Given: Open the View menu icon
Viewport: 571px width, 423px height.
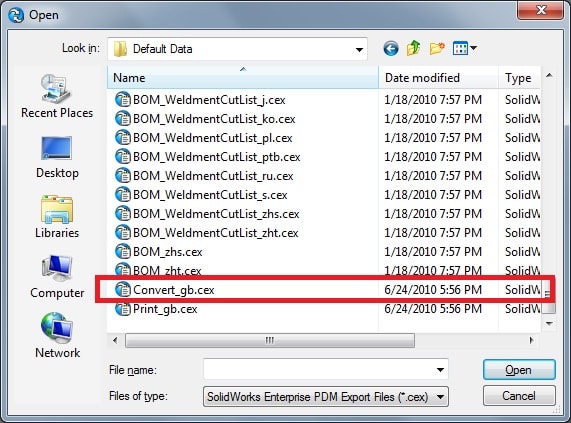Looking at the screenshot, I should pos(464,48).
